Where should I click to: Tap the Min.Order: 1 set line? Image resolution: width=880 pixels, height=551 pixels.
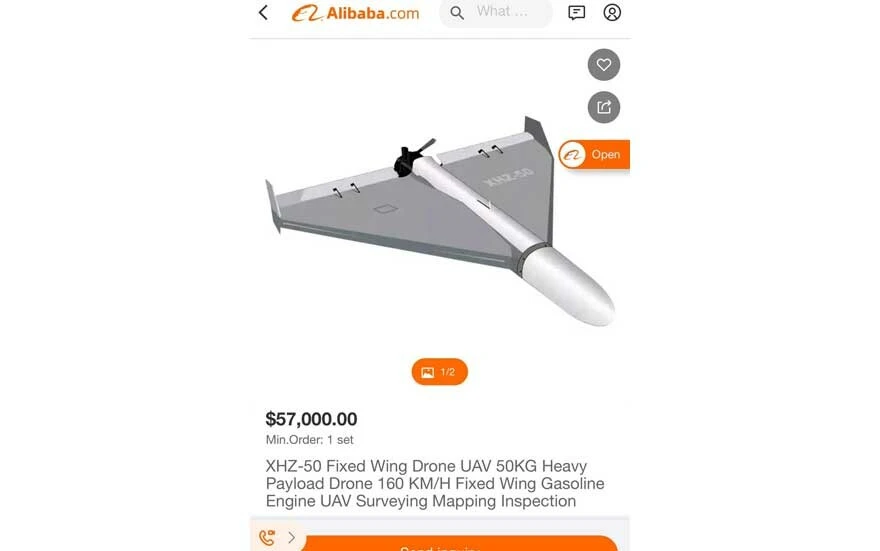click(310, 440)
